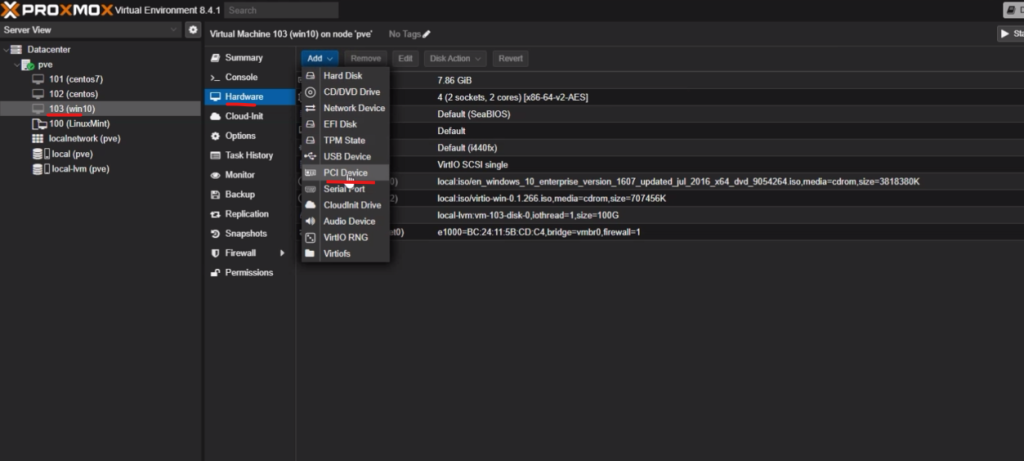Click the Firewall shield icon
The height and width of the screenshot is (461, 1024).
click(x=215, y=253)
